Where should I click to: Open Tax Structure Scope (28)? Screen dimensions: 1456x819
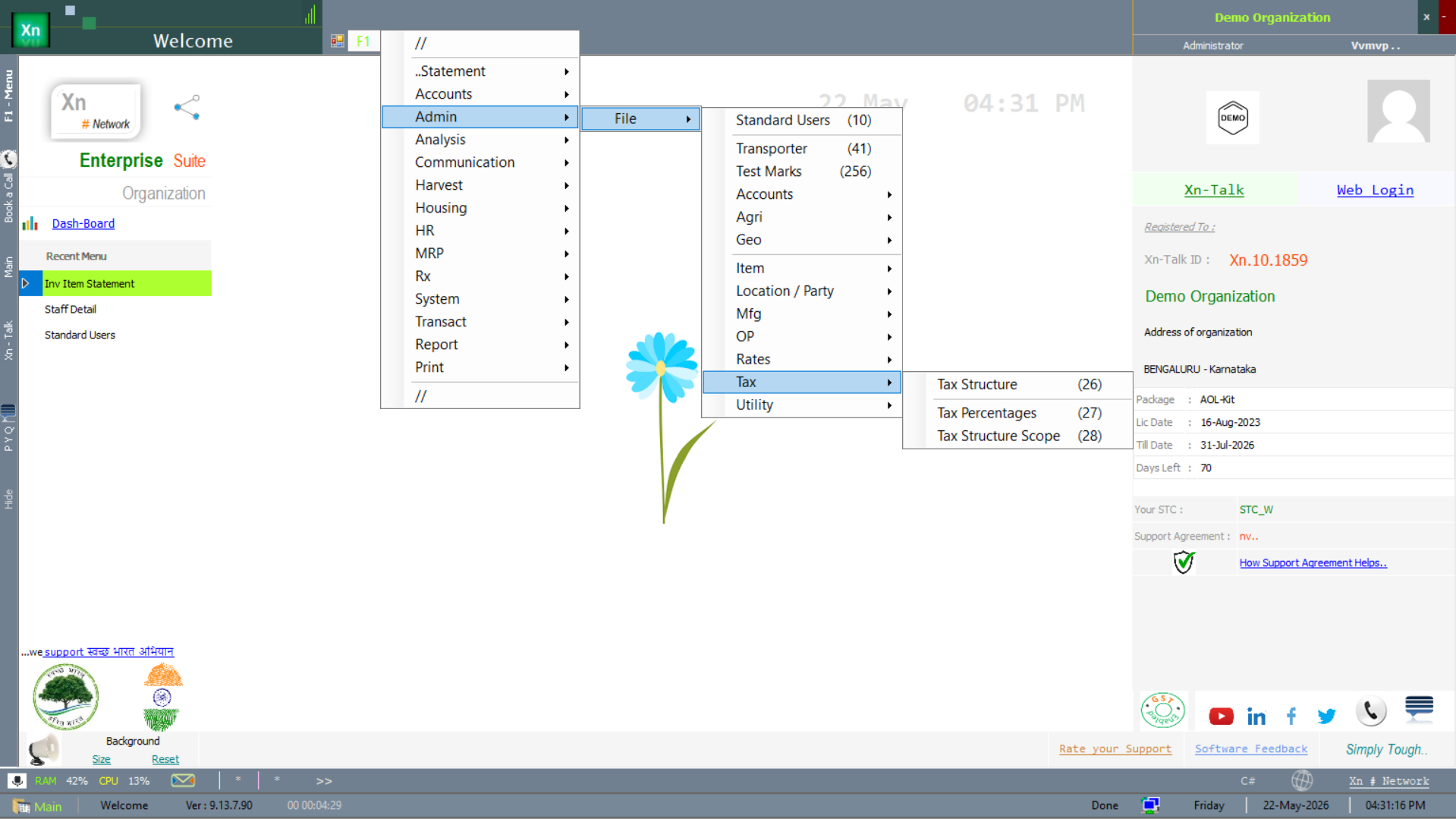1017,436
